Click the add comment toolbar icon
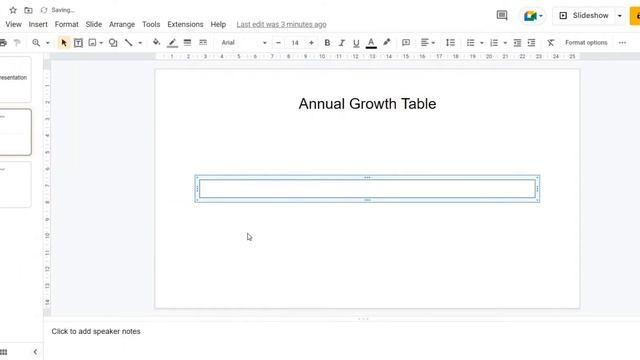The image size is (640, 360). pos(406,42)
